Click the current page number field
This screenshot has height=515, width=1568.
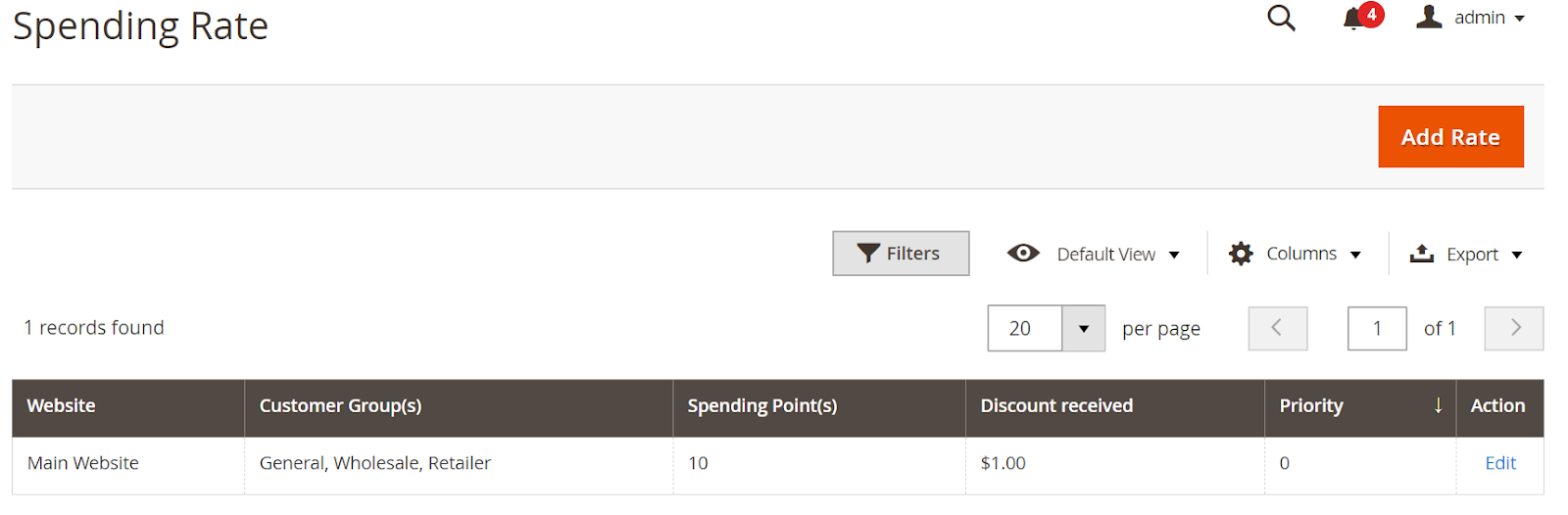(x=1377, y=328)
